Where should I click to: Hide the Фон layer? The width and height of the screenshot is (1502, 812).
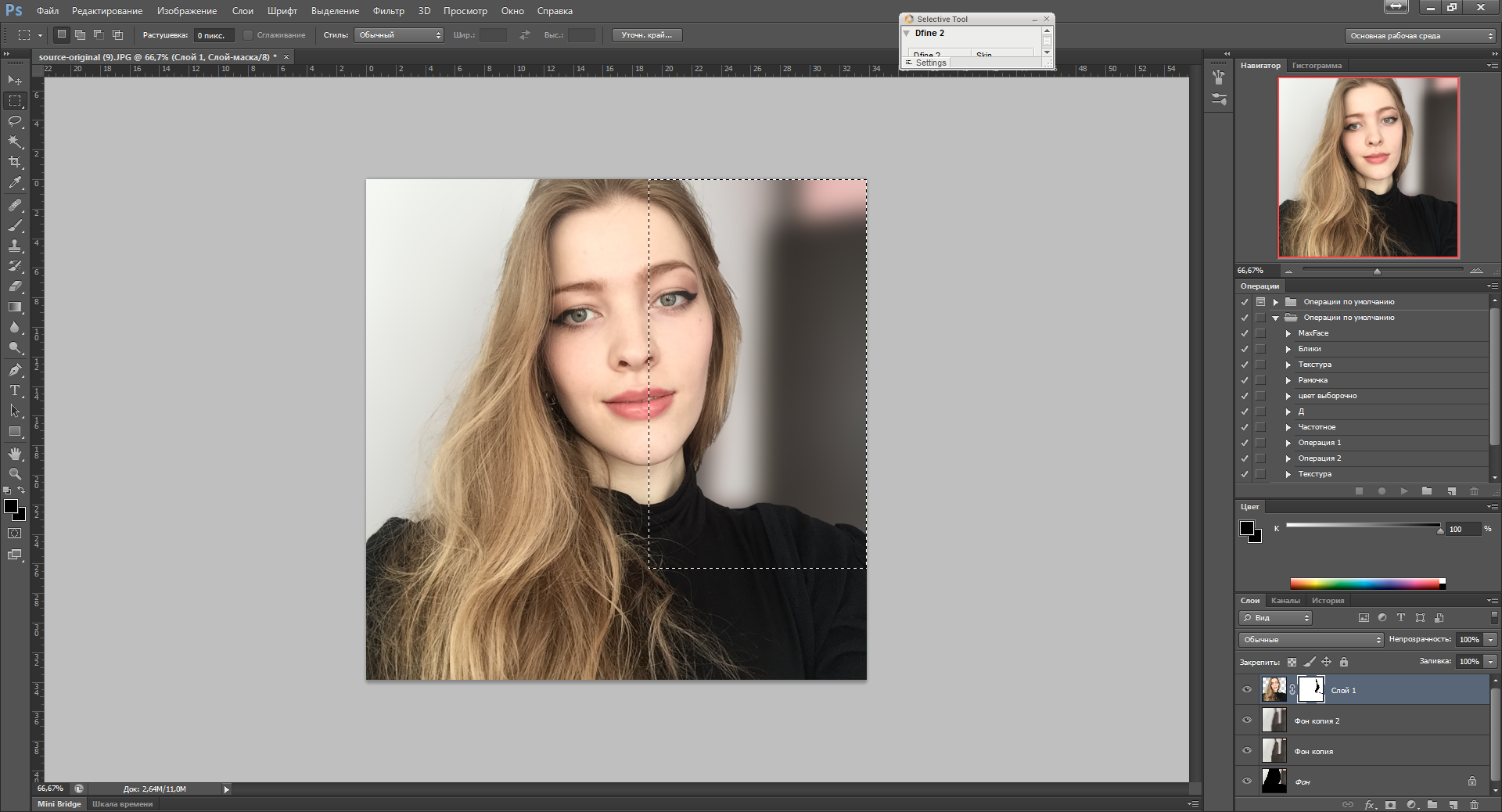pyautogui.click(x=1247, y=781)
